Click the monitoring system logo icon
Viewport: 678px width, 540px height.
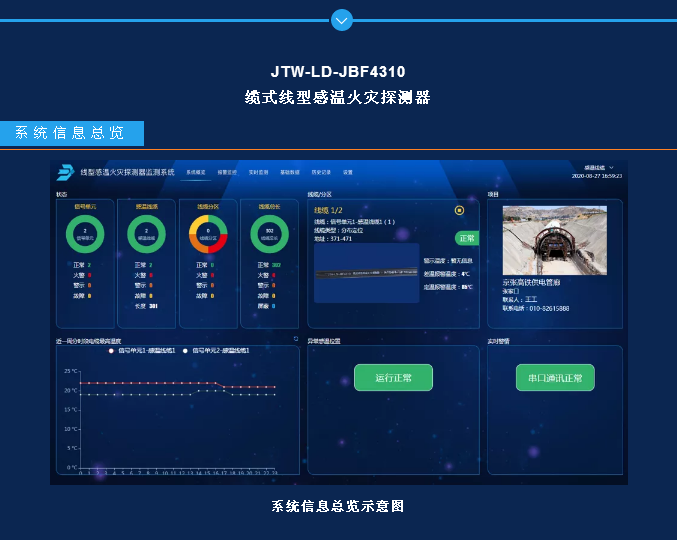(66, 172)
